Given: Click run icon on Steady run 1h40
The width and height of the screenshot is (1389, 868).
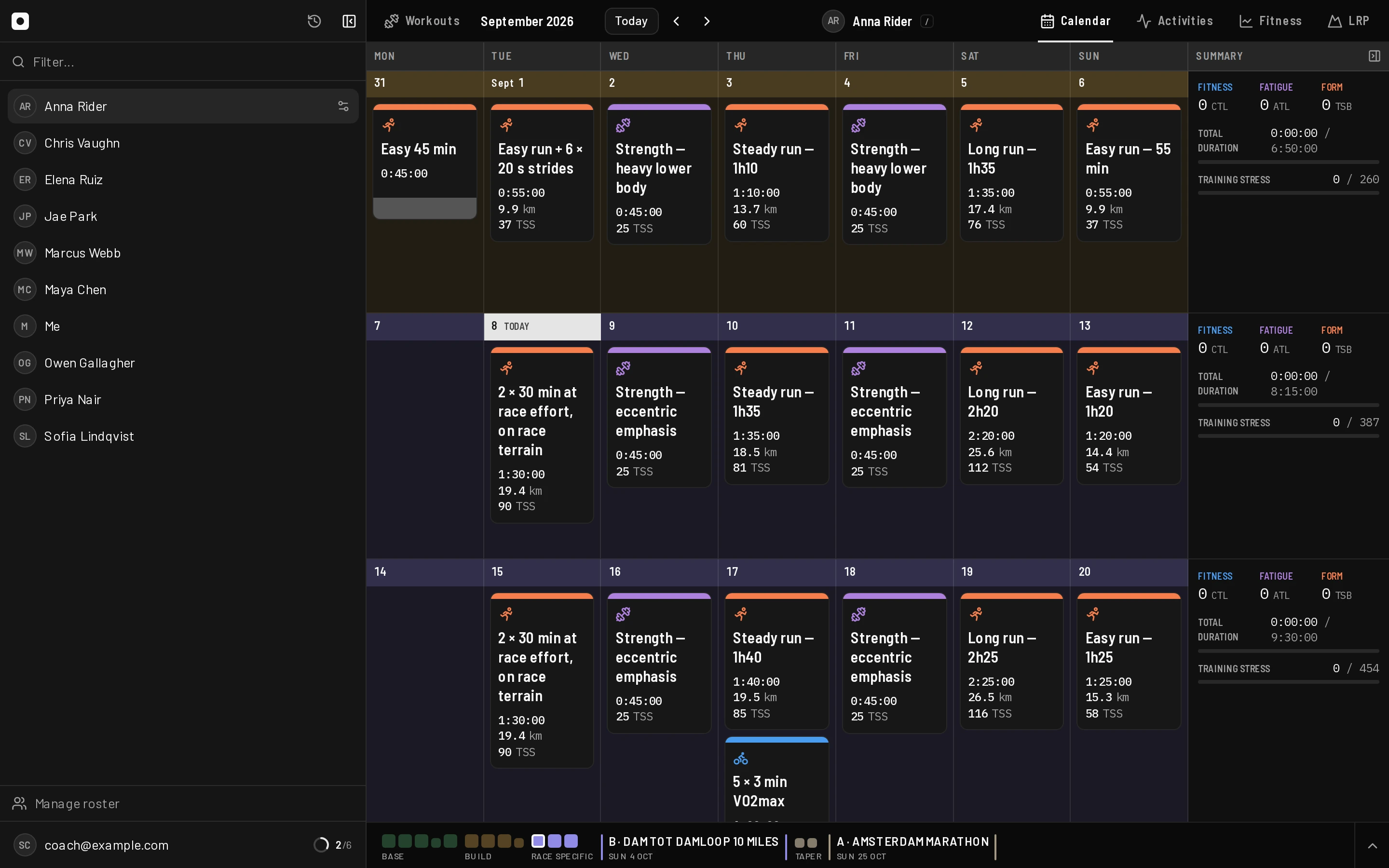Looking at the screenshot, I should click(x=740, y=614).
